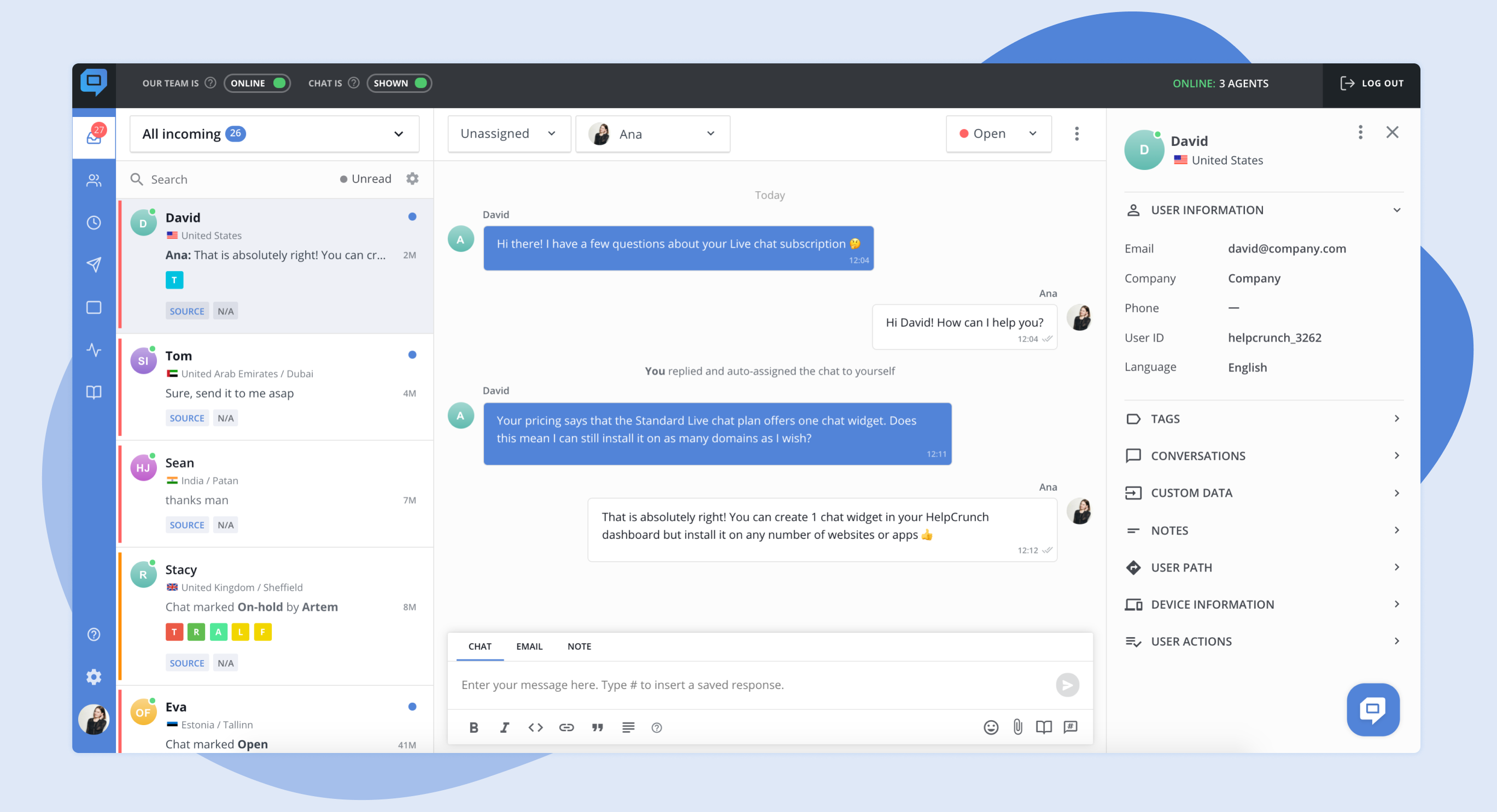Screen dimensions: 1497x812
Task: Click the link insertion icon
Action: (x=565, y=727)
